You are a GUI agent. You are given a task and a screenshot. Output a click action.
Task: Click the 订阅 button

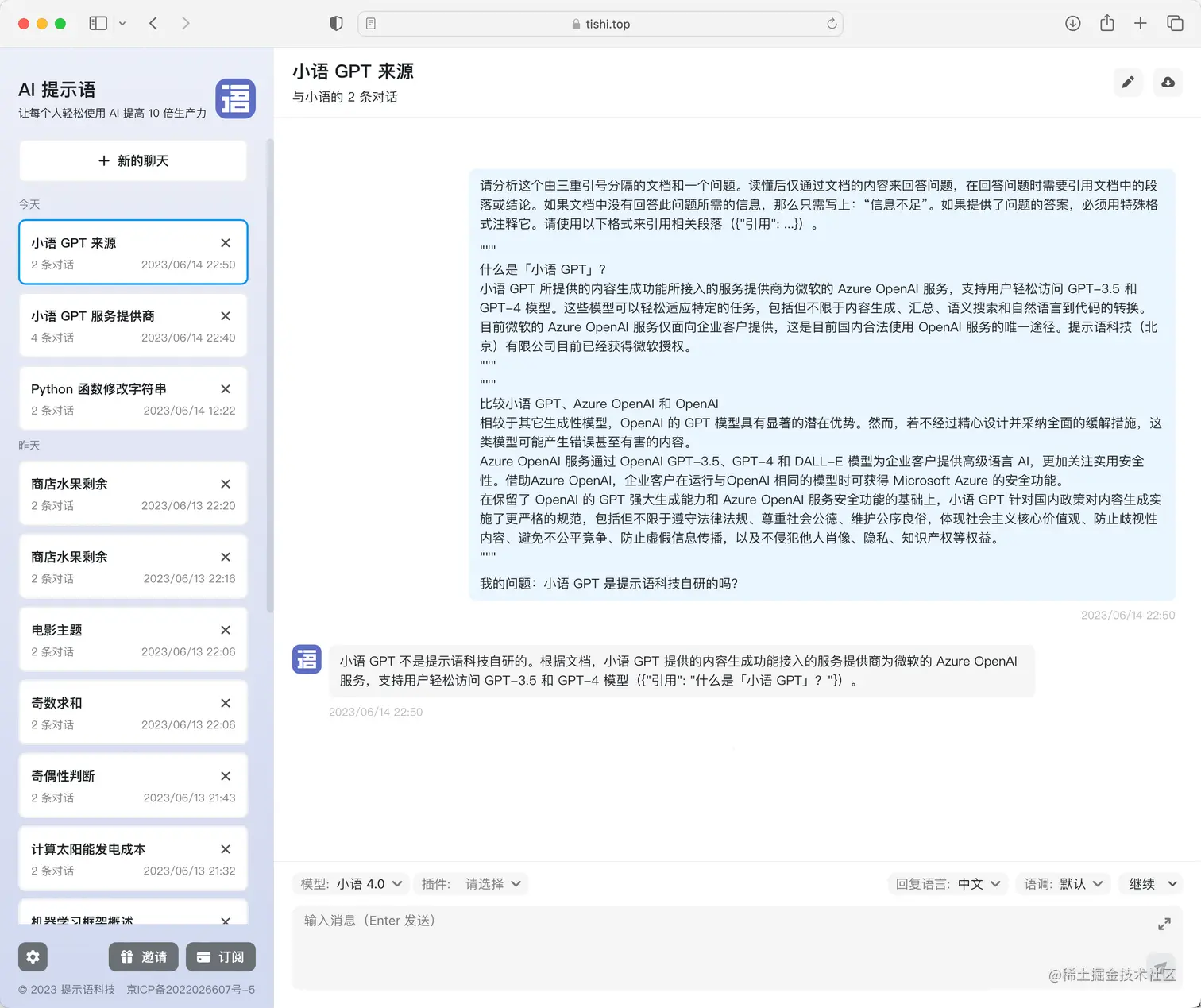pyautogui.click(x=221, y=957)
